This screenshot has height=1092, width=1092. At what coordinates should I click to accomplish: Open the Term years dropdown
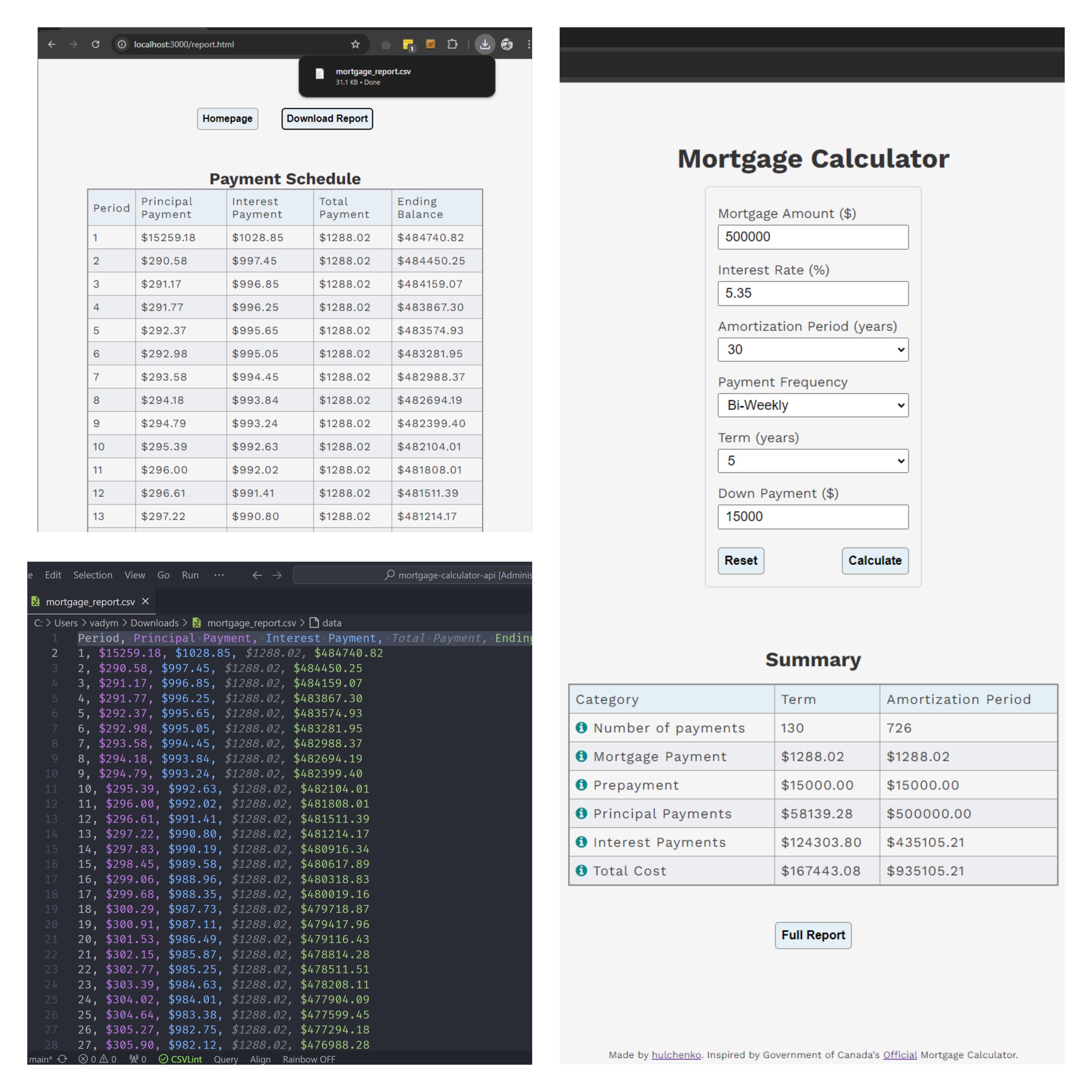tap(812, 461)
